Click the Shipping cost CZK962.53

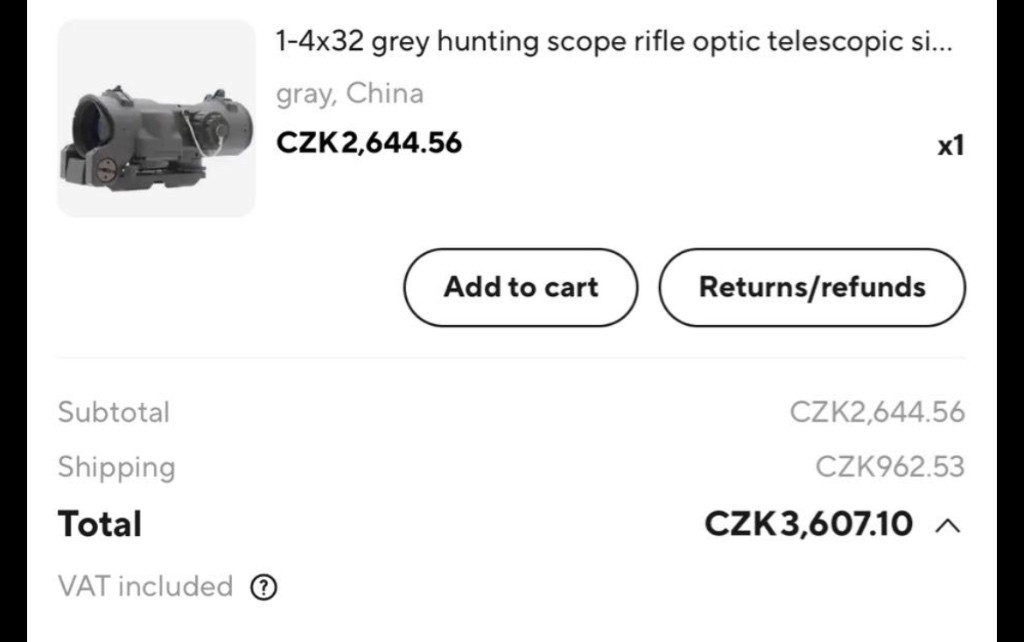pos(890,467)
